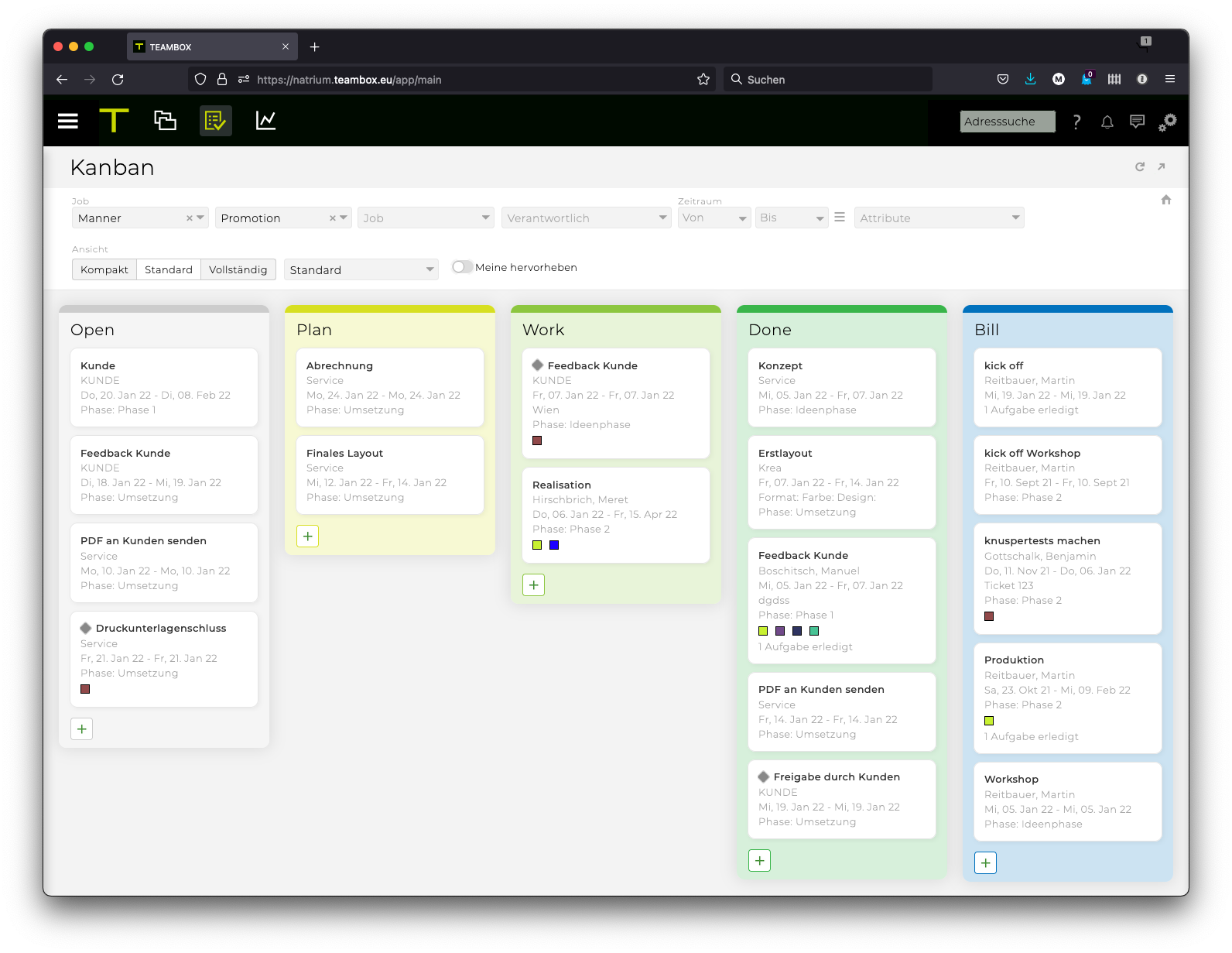This screenshot has width=1232, height=953.
Task: Open the Zeitraum list options icon
Action: (840, 218)
